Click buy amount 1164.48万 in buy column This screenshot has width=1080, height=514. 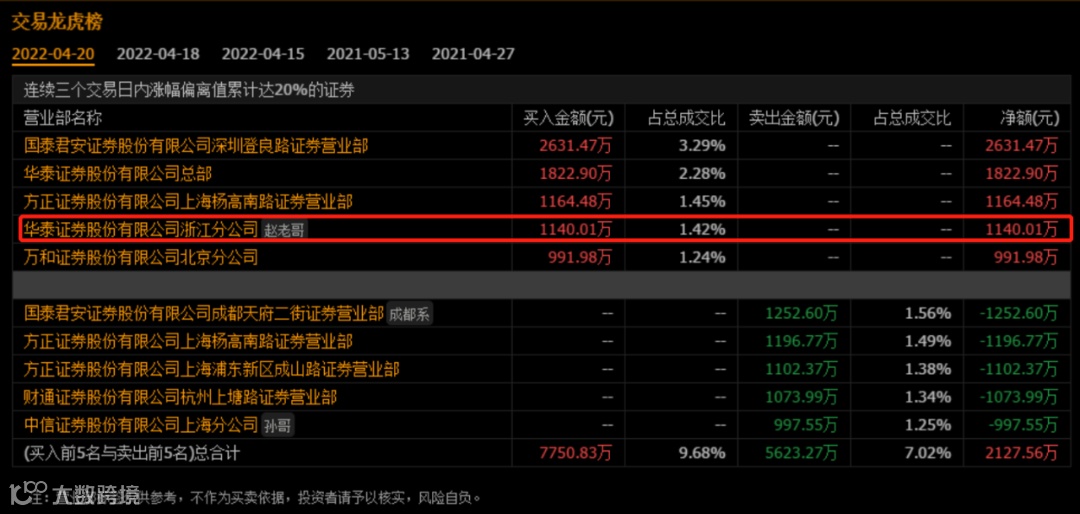pos(576,202)
